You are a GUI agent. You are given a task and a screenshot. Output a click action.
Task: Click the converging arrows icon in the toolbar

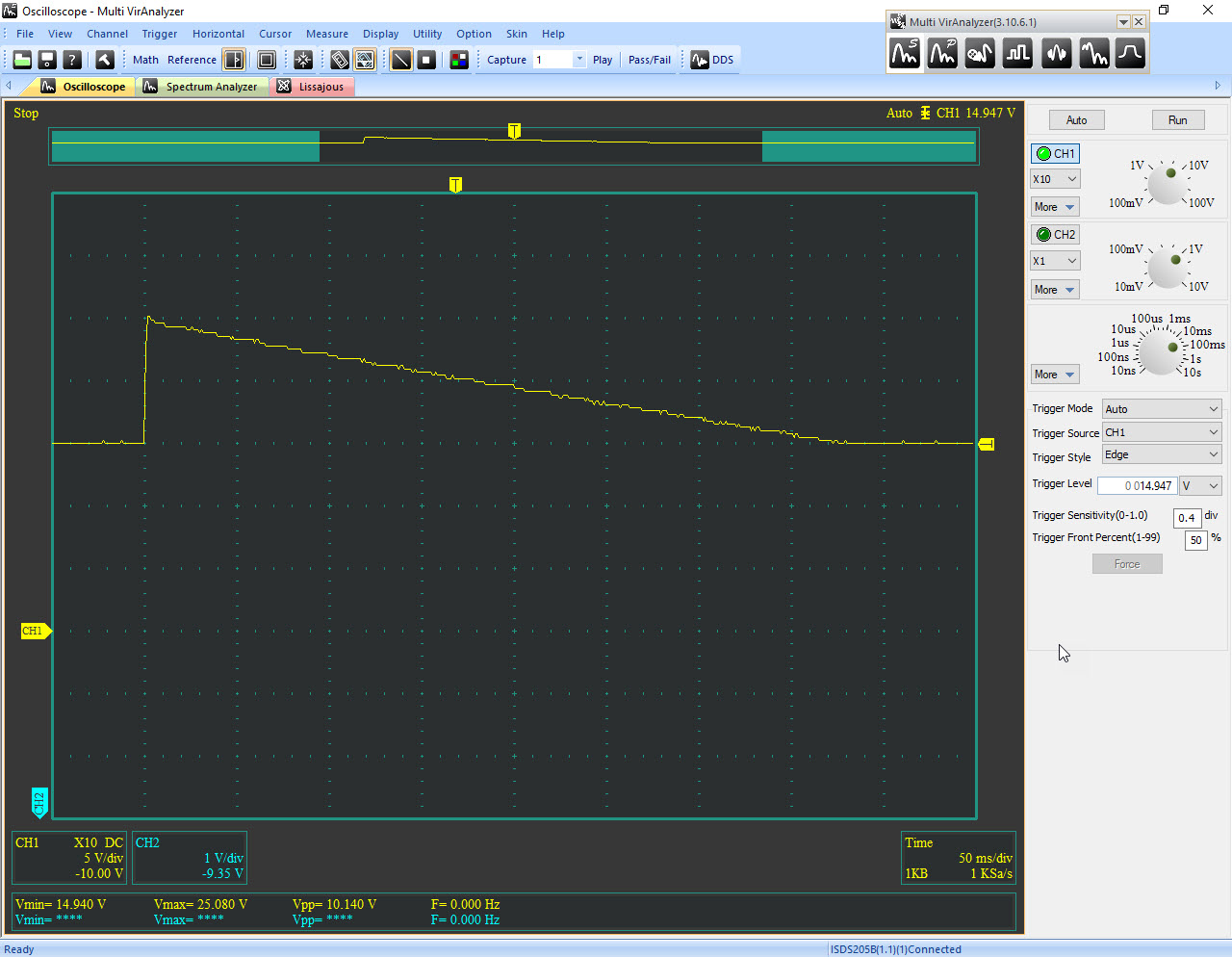[x=303, y=60]
